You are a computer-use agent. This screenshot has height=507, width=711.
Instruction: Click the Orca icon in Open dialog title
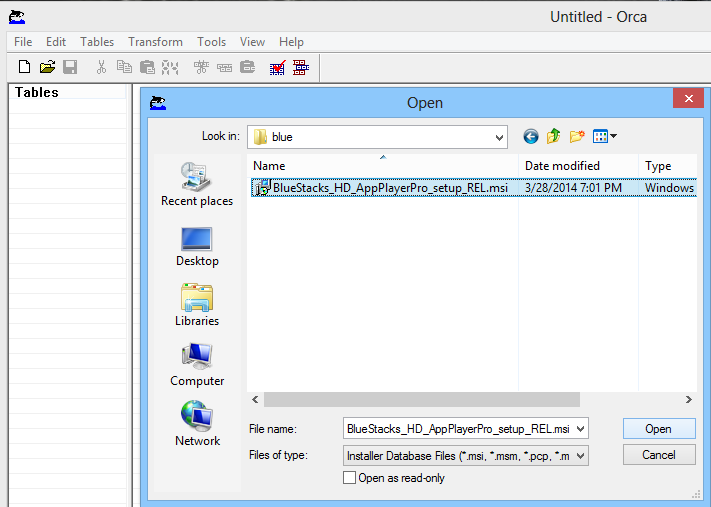[158, 103]
